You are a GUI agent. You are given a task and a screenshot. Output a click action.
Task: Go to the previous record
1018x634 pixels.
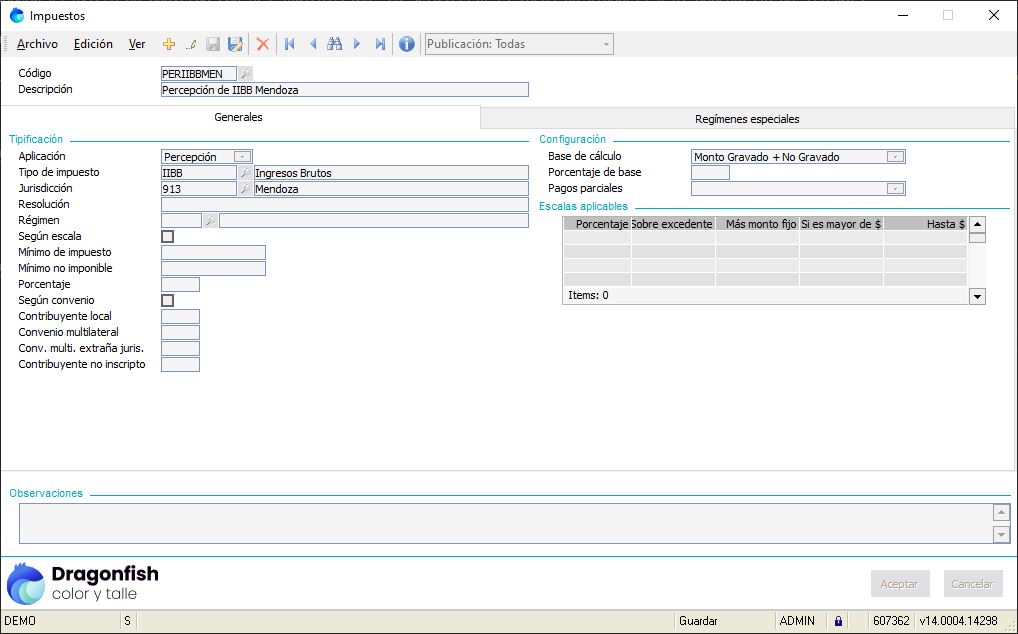coord(313,44)
